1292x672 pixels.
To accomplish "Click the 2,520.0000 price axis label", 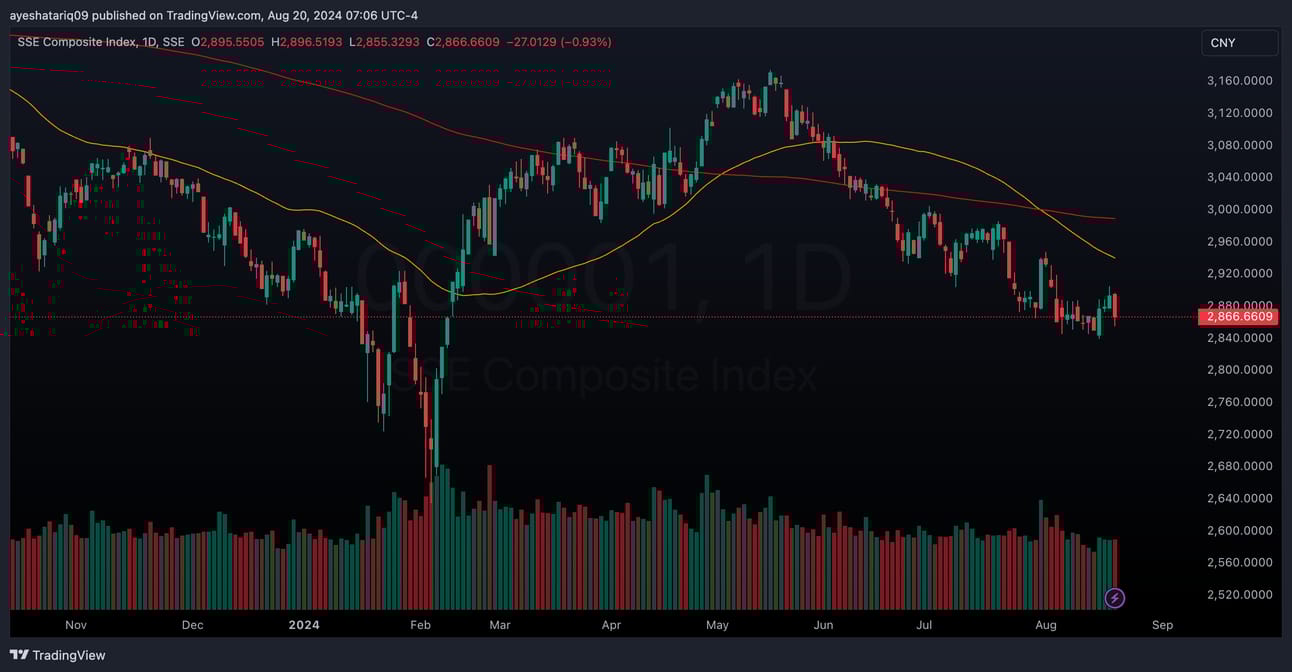I will click(1239, 594).
